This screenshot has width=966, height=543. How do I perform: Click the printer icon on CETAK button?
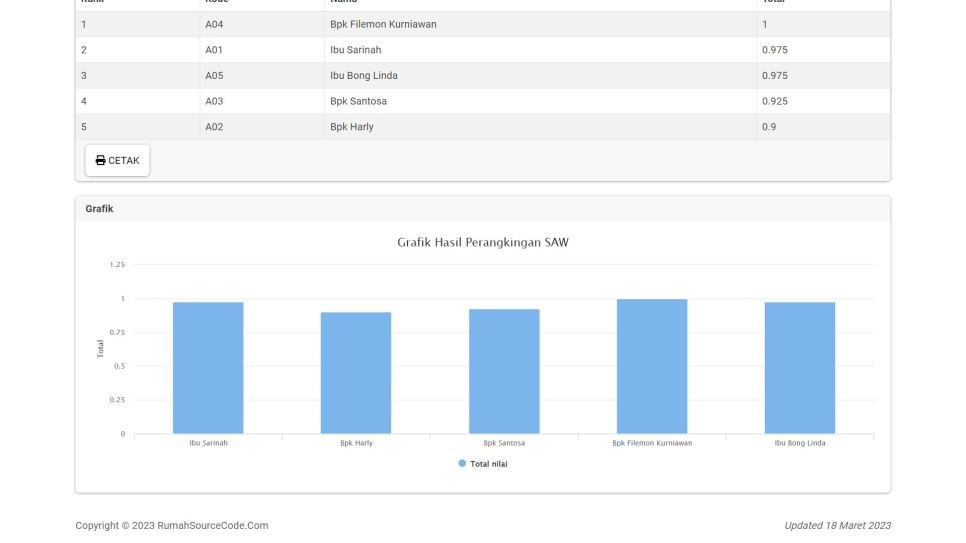pos(100,160)
